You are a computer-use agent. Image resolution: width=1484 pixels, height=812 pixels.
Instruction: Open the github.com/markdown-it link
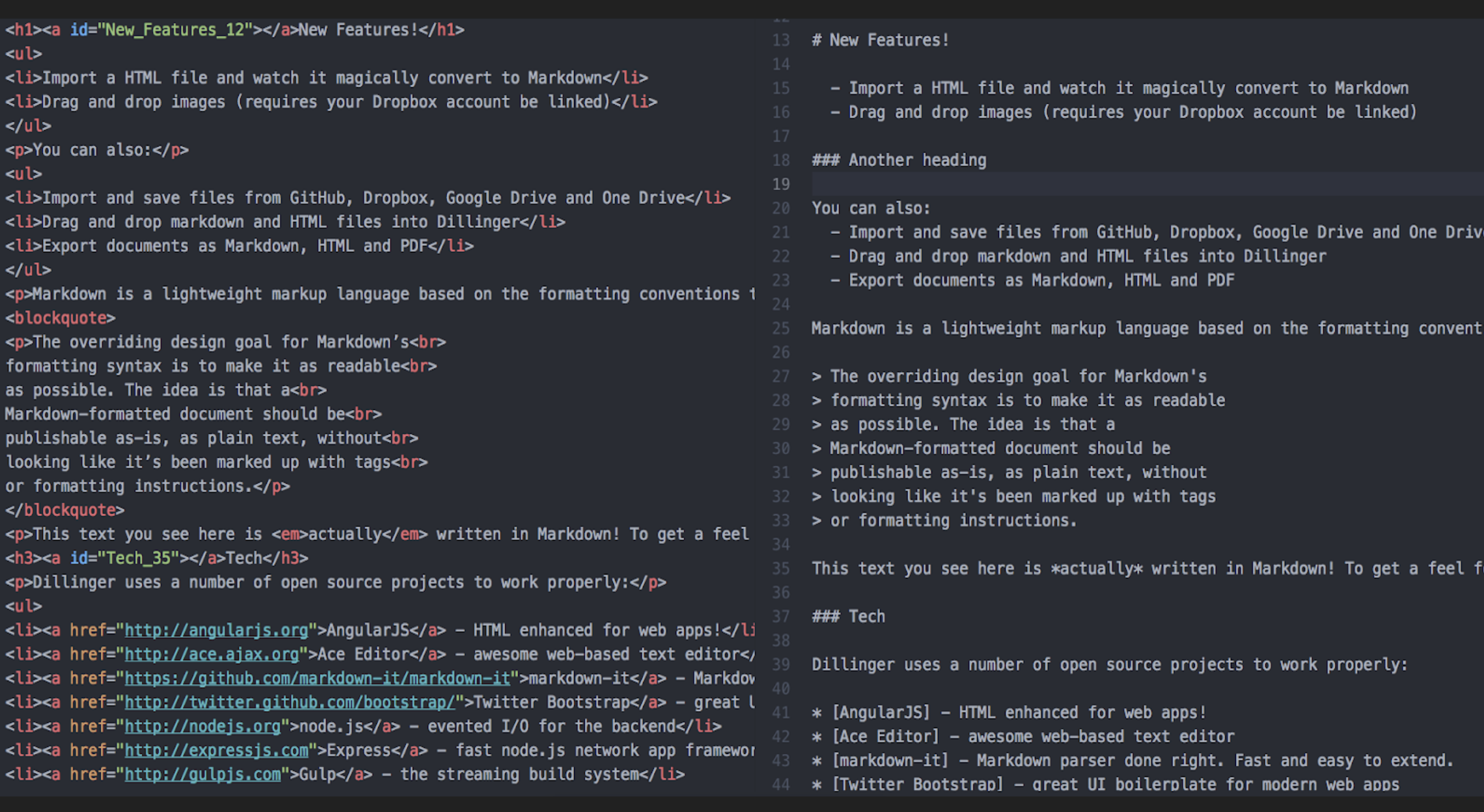[317, 679]
